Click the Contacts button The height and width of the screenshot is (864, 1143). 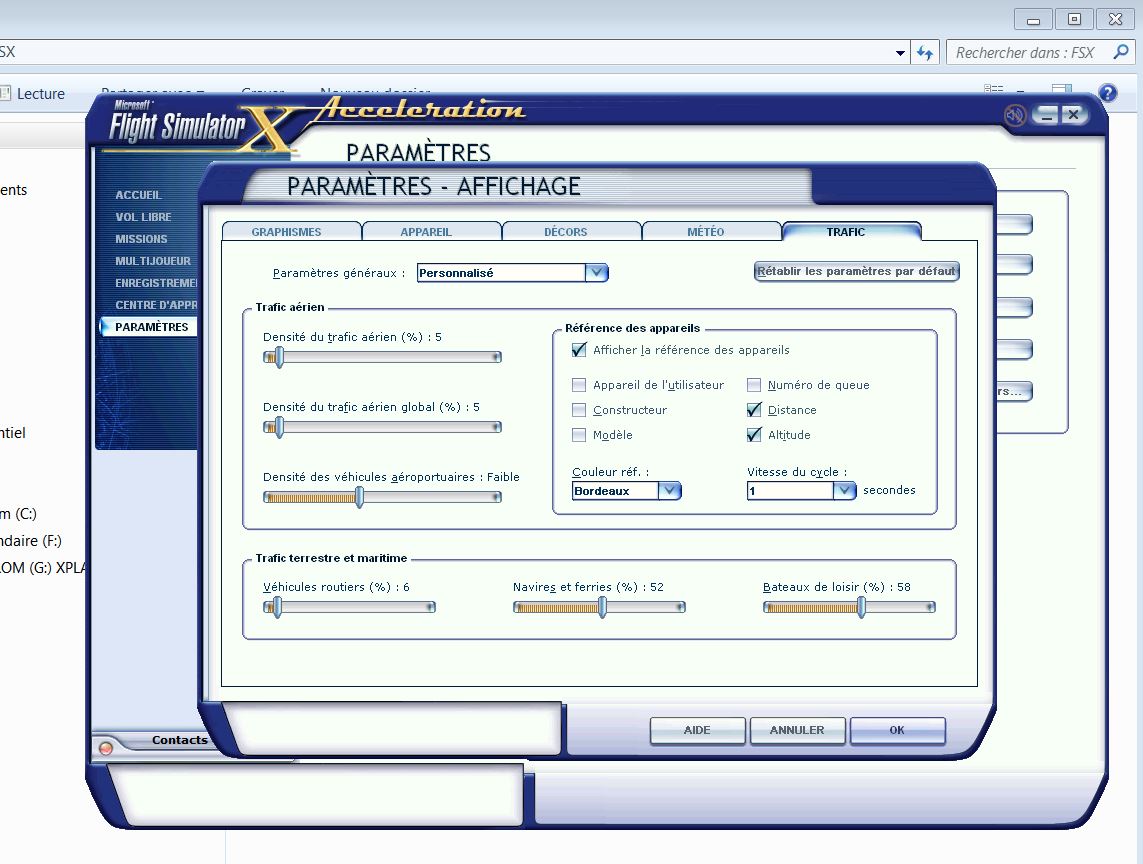click(x=179, y=740)
